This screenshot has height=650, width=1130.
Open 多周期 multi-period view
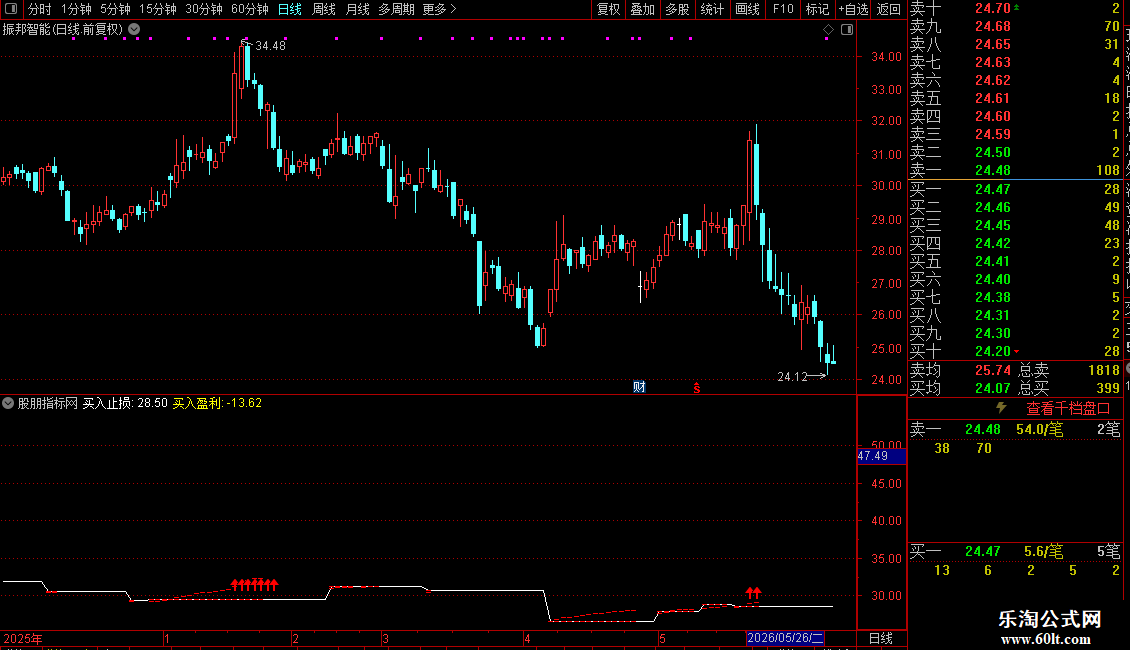click(x=396, y=9)
